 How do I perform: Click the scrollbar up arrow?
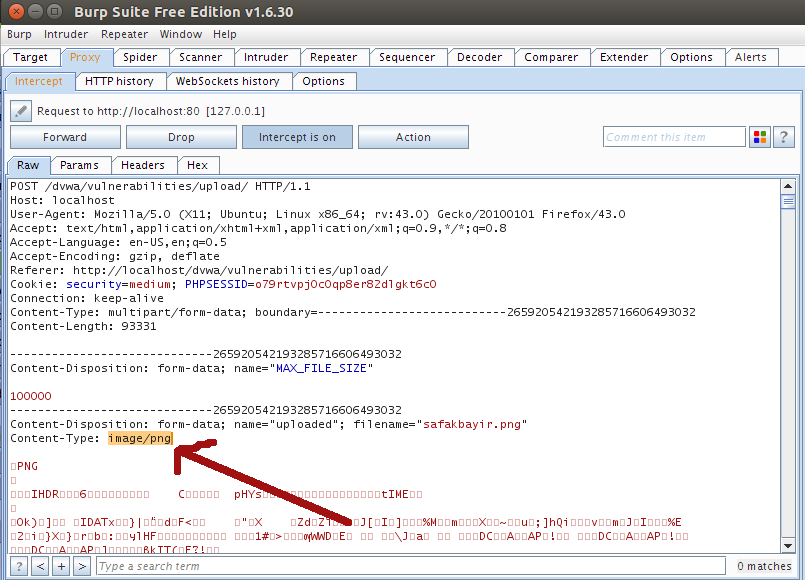coord(788,186)
